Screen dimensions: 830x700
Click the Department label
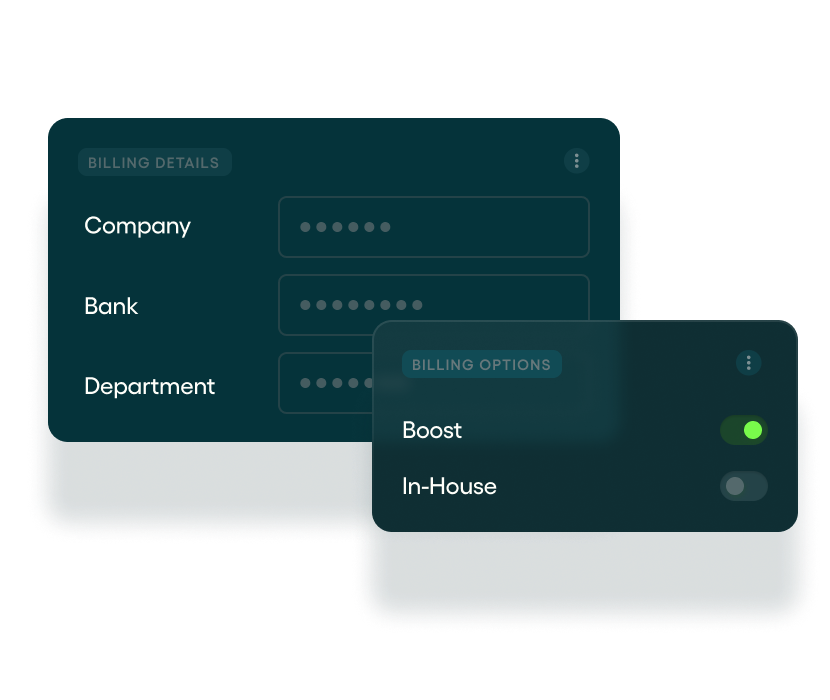[150, 387]
